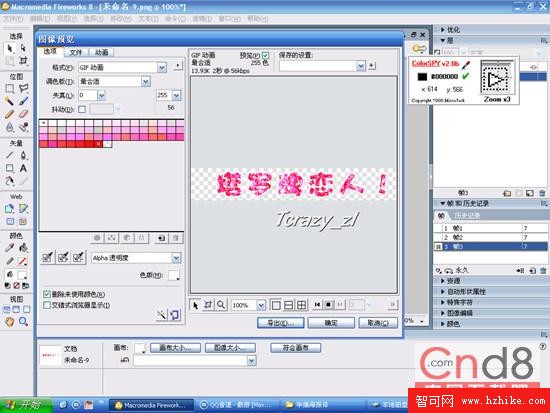This screenshot has width=550, height=413.
Task: Toggle the Preview checkbox
Action: coord(266,55)
